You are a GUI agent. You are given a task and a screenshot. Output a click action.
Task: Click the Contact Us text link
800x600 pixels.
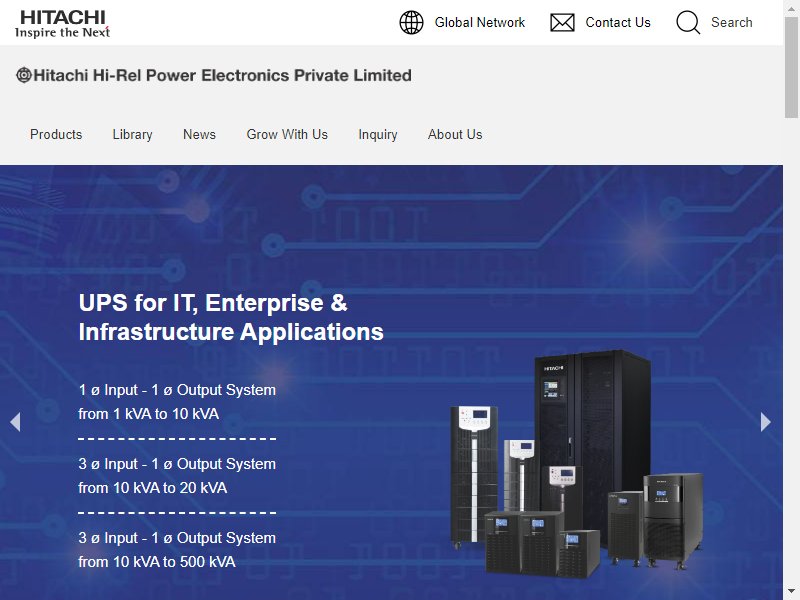[618, 22]
